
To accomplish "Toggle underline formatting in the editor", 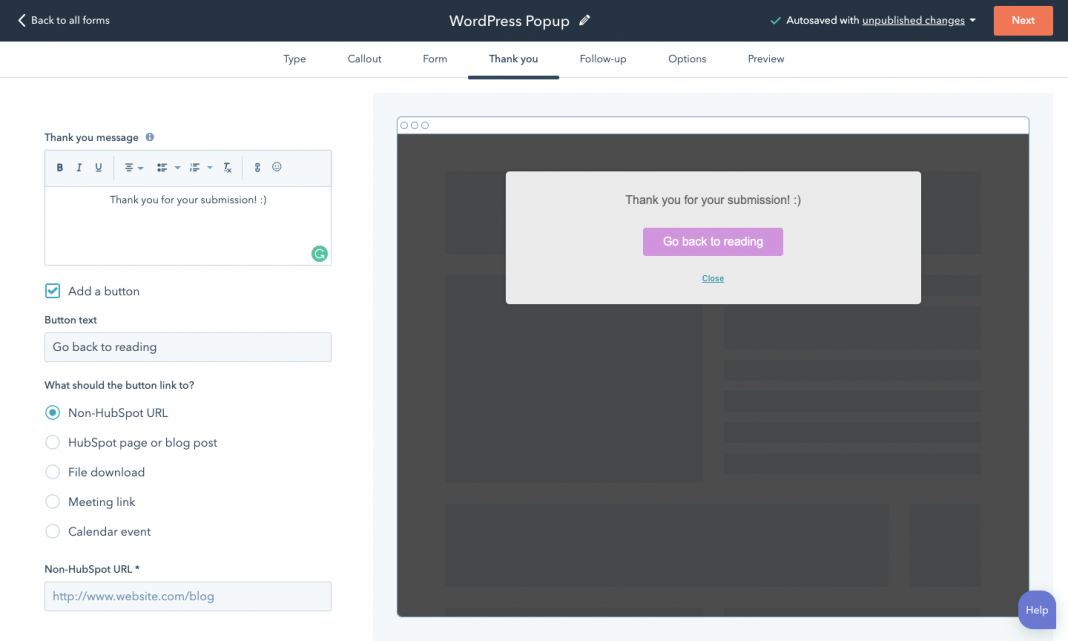I will 98,167.
